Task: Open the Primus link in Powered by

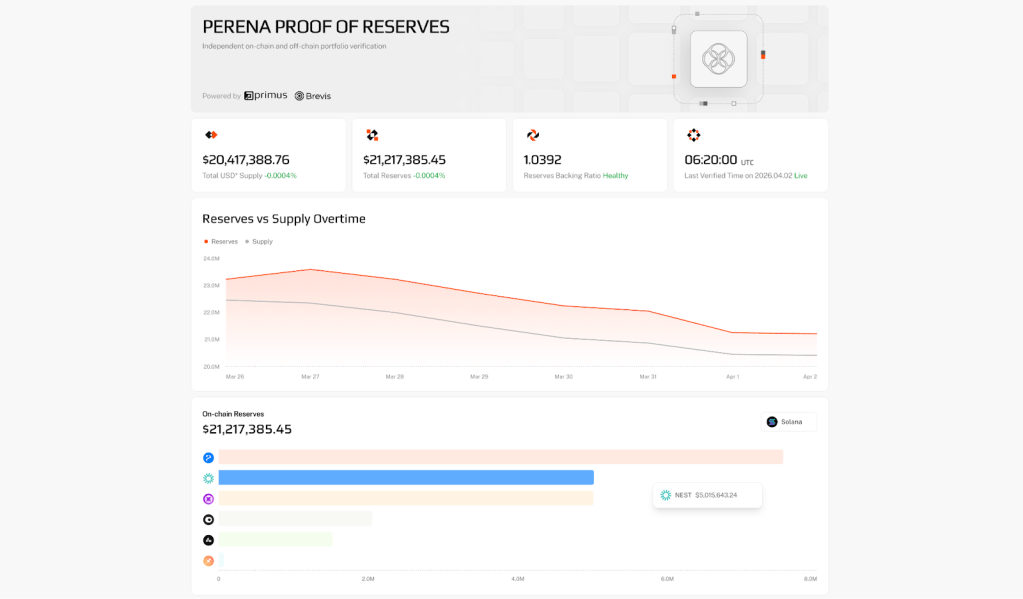Action: 266,96
